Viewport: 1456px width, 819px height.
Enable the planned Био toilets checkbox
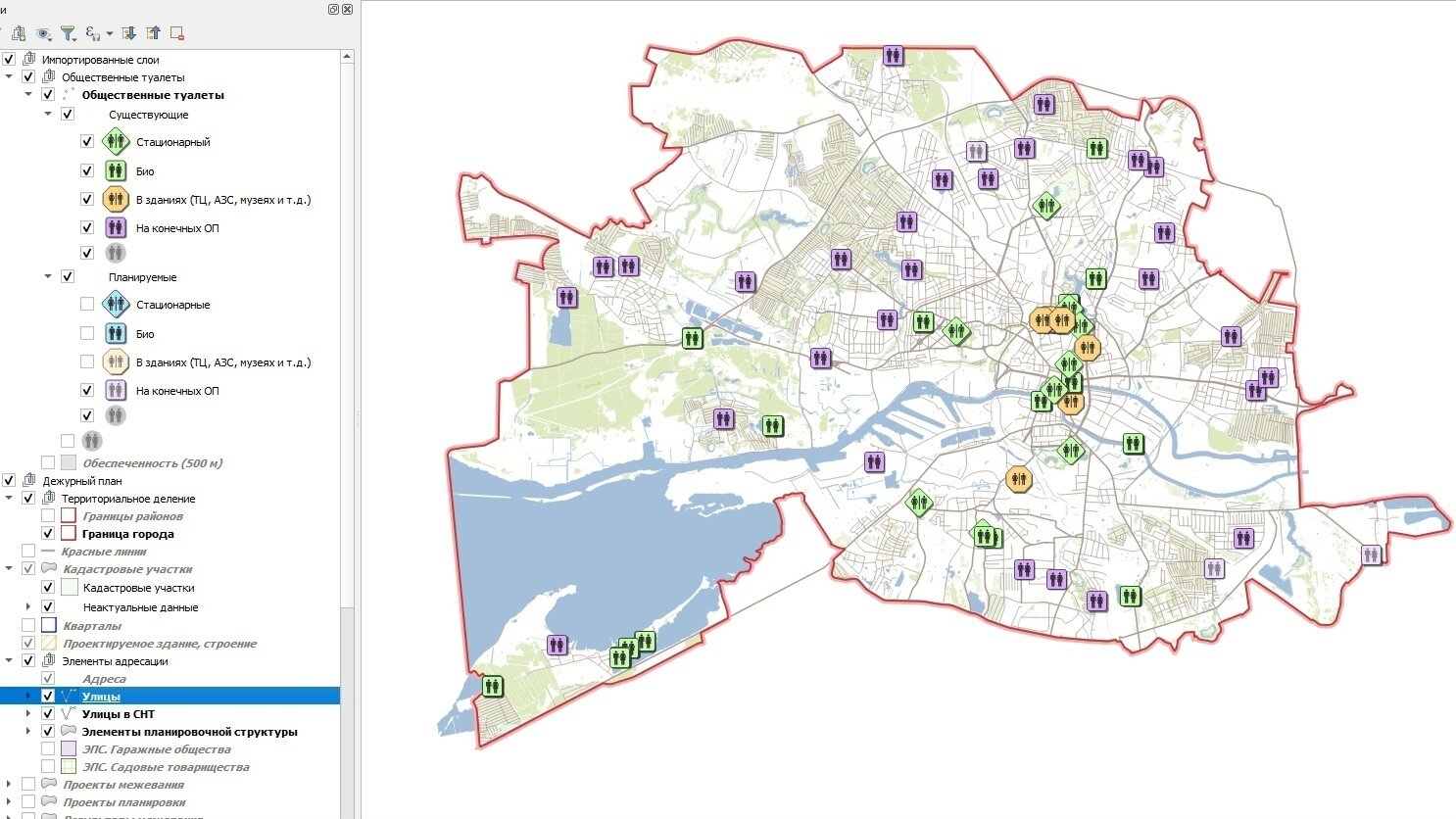tap(87, 334)
